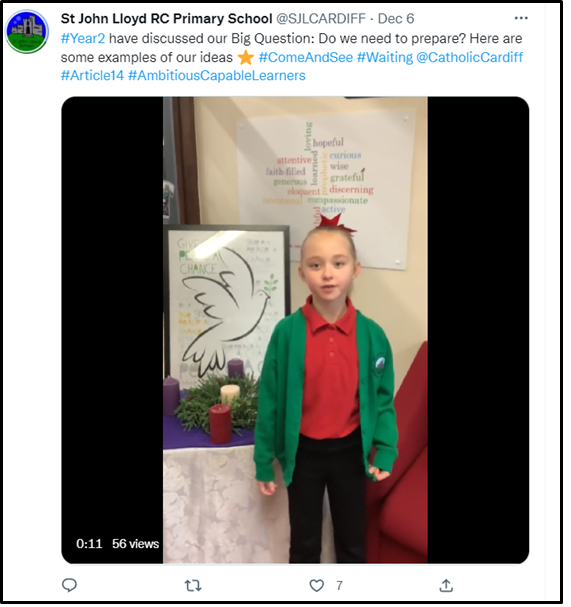
Task: Follow the #Year2 hashtag
Action: (x=83, y=39)
